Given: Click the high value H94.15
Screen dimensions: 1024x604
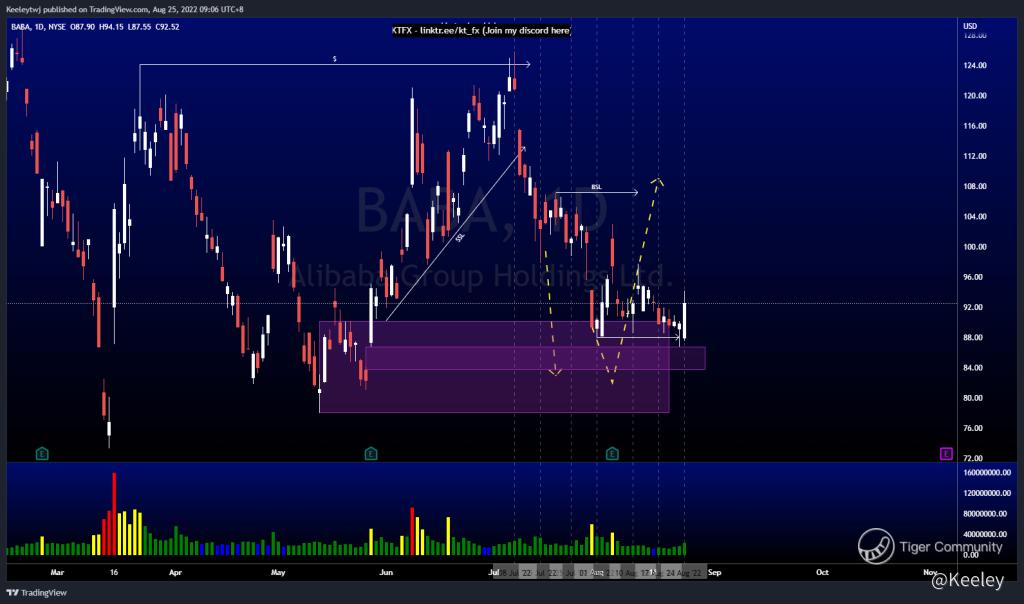Looking at the screenshot, I should pyautogui.click(x=111, y=27).
